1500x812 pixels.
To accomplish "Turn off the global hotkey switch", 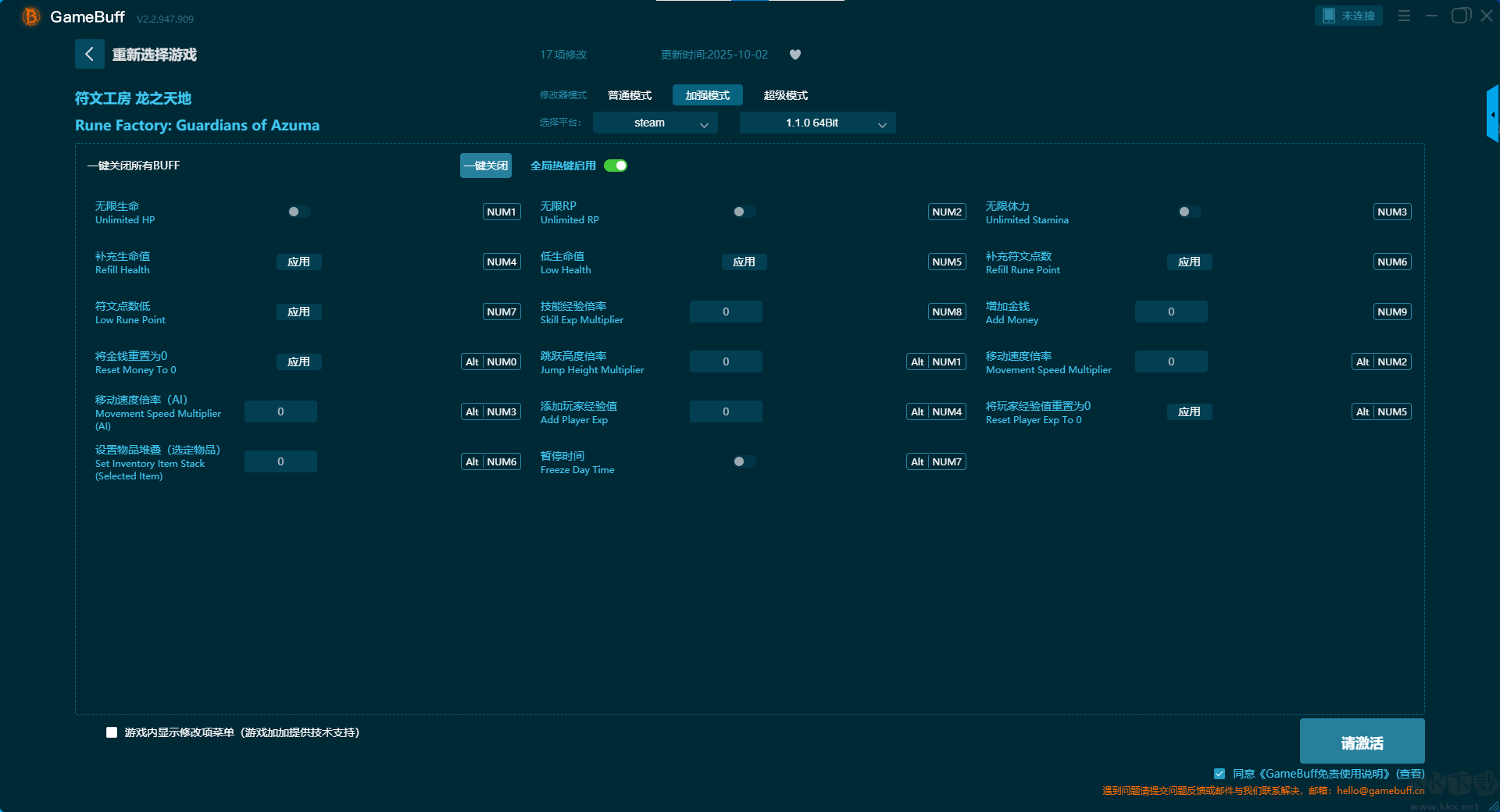I will [x=616, y=166].
